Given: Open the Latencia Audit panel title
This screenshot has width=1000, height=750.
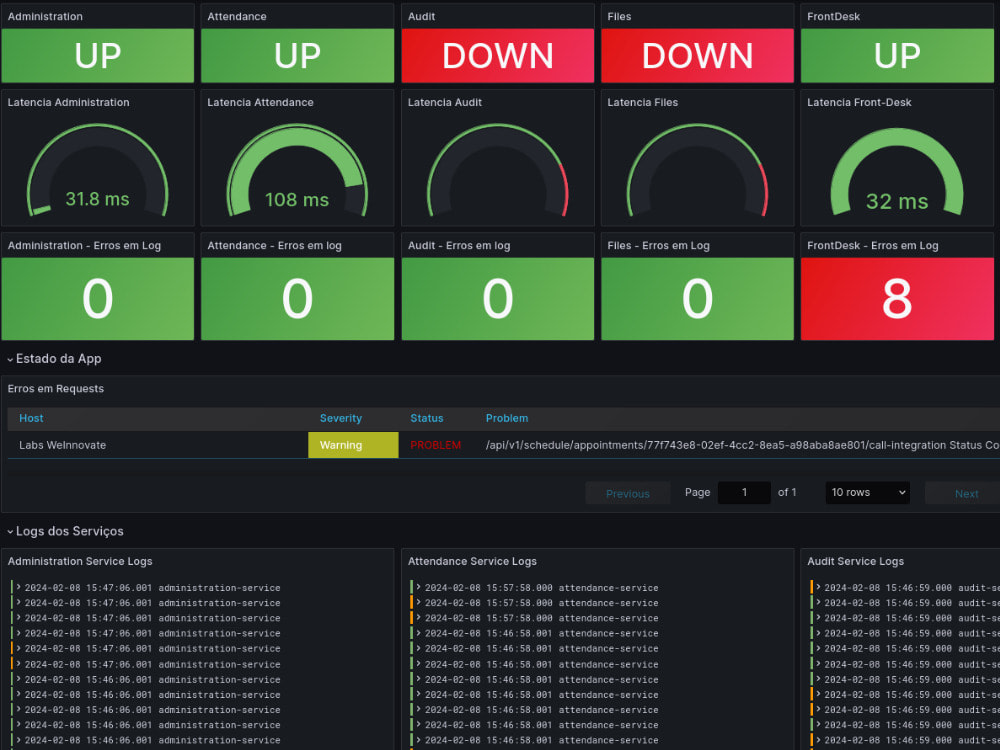Looking at the screenshot, I should coord(445,102).
